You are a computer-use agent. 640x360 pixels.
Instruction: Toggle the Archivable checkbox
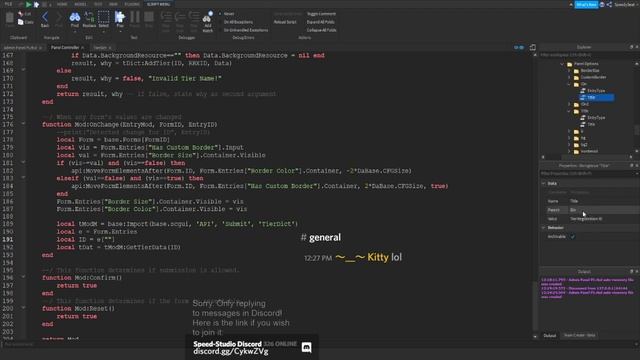(x=573, y=237)
